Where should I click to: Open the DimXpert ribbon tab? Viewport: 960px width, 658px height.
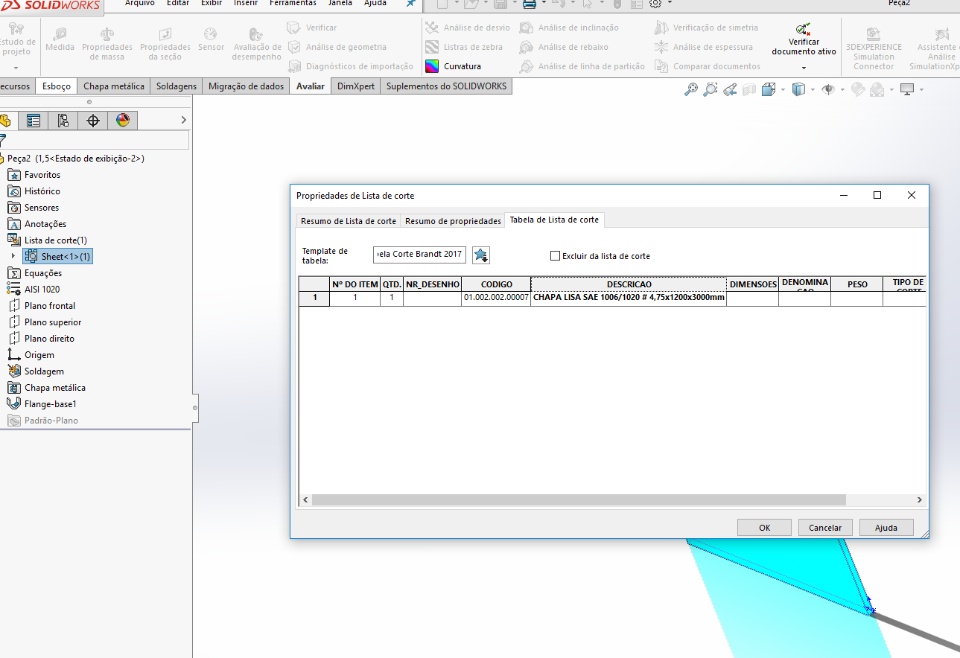click(x=356, y=86)
